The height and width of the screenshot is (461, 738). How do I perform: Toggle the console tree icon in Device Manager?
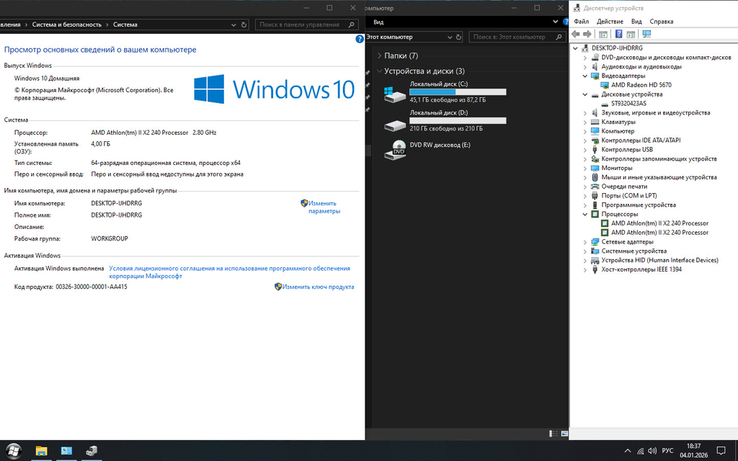[603, 34]
